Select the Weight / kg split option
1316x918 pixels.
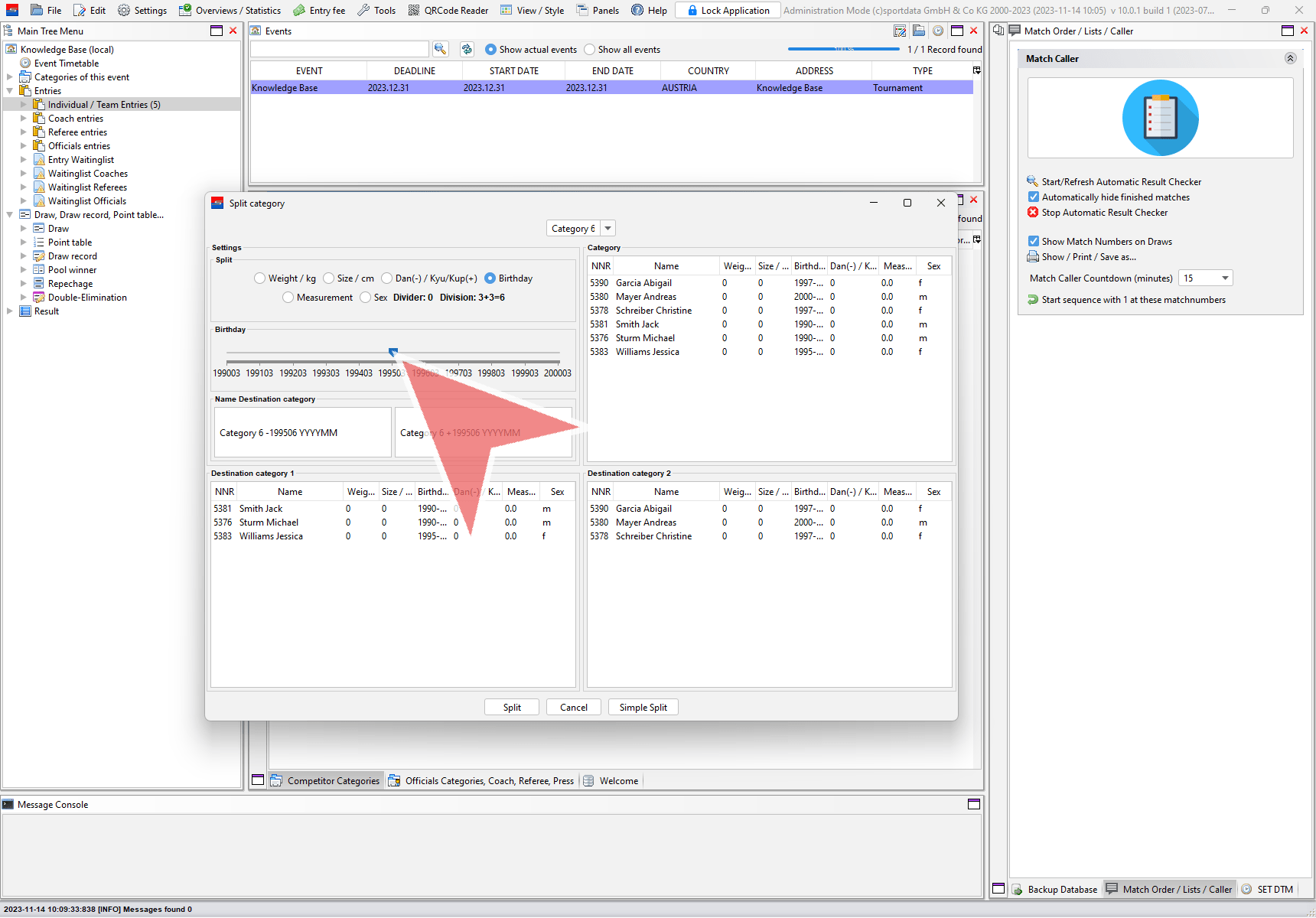pyautogui.click(x=260, y=278)
